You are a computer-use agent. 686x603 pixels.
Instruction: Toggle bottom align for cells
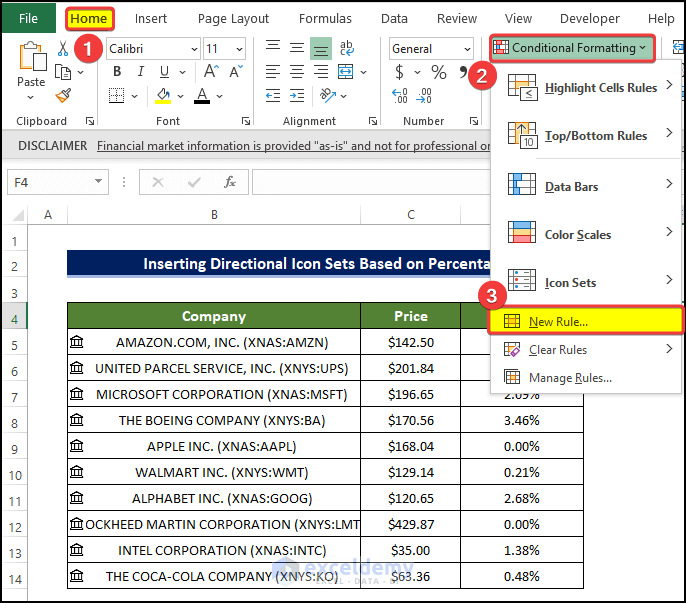click(320, 48)
